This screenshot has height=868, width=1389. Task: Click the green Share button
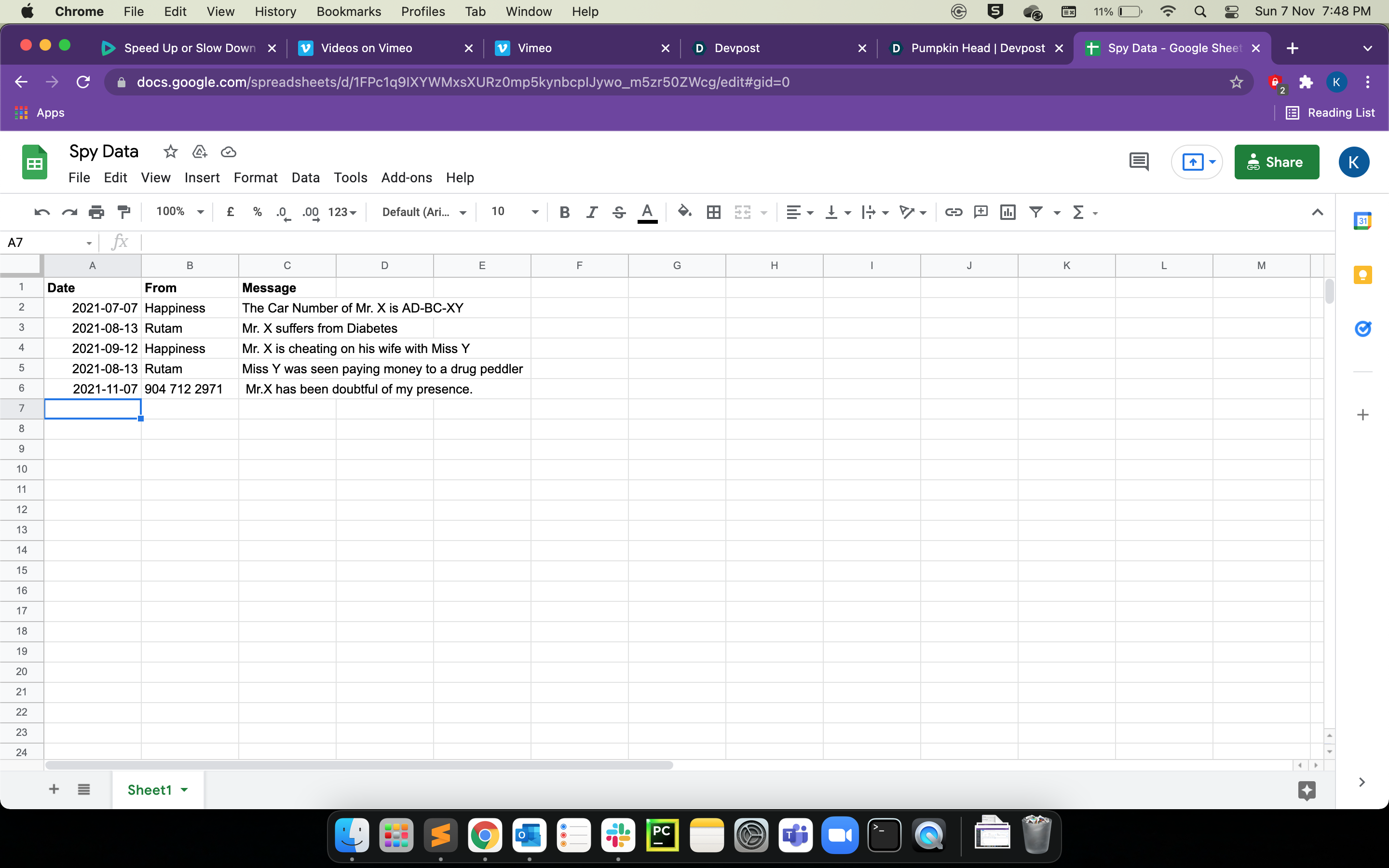coord(1277,162)
